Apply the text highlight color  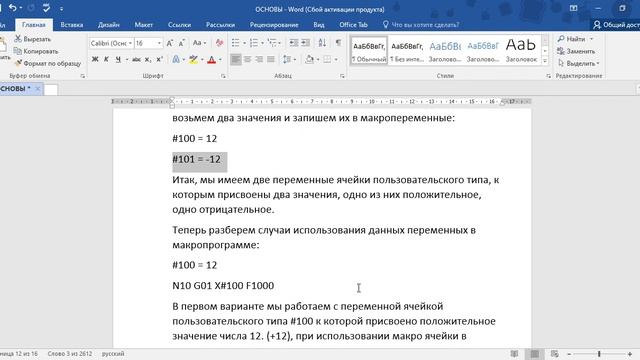click(193, 60)
